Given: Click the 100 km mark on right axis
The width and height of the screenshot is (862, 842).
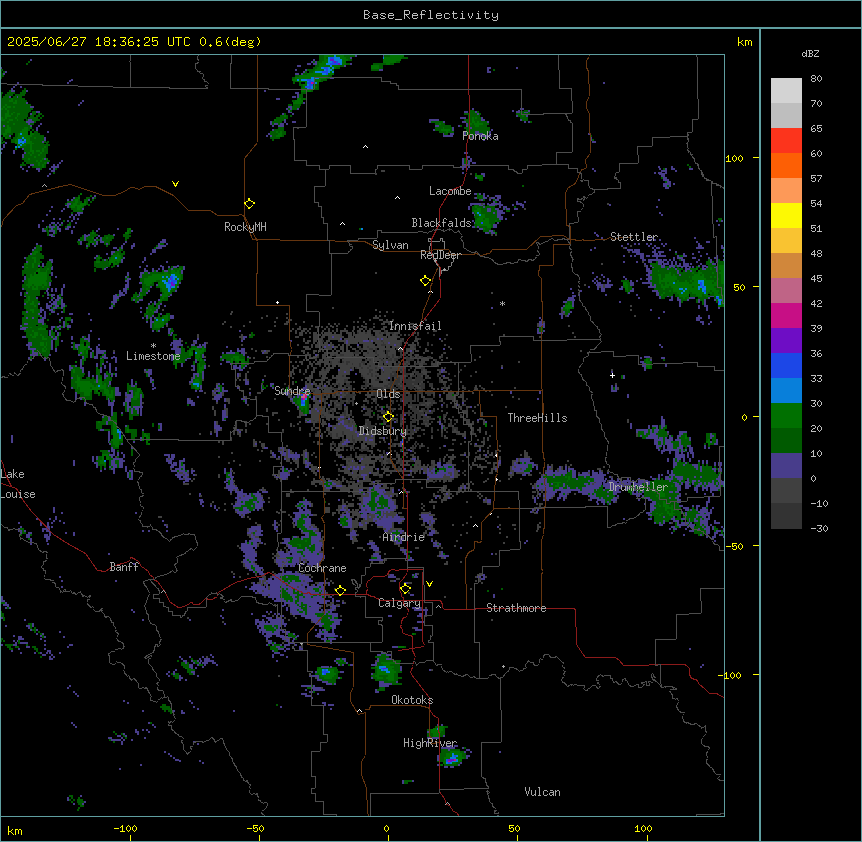Looking at the screenshot, I should (x=734, y=158).
